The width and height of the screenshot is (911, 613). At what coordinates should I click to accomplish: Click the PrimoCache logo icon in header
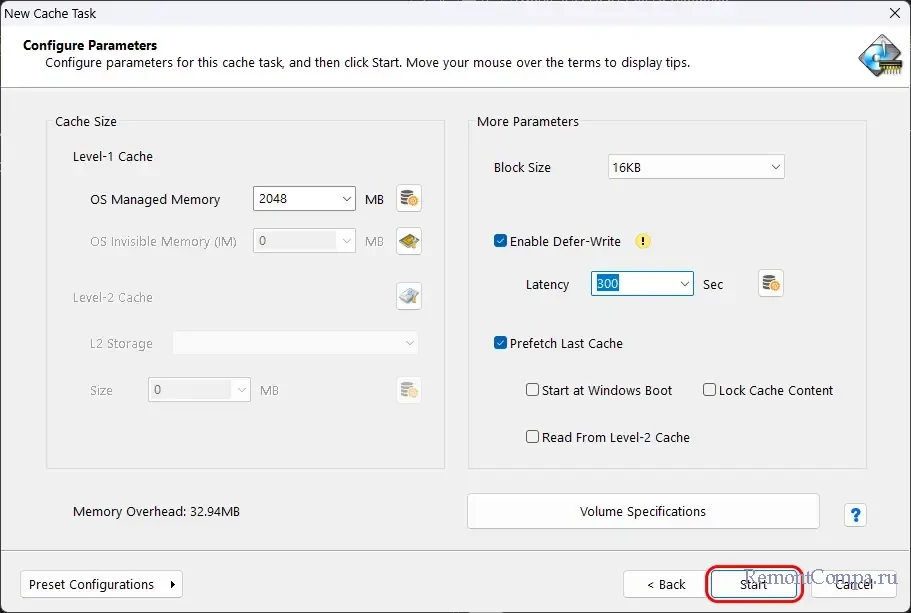(879, 56)
